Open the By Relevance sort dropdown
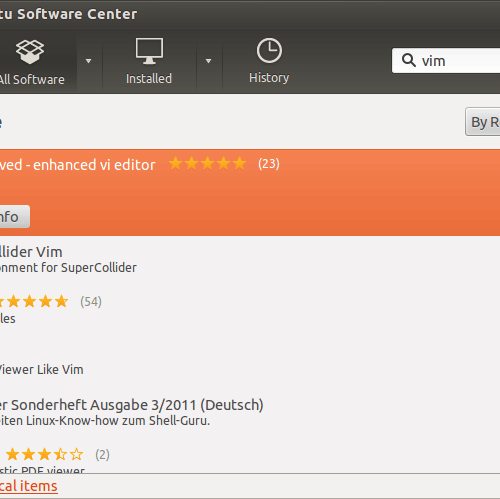The height and width of the screenshot is (499, 500). 483,122
